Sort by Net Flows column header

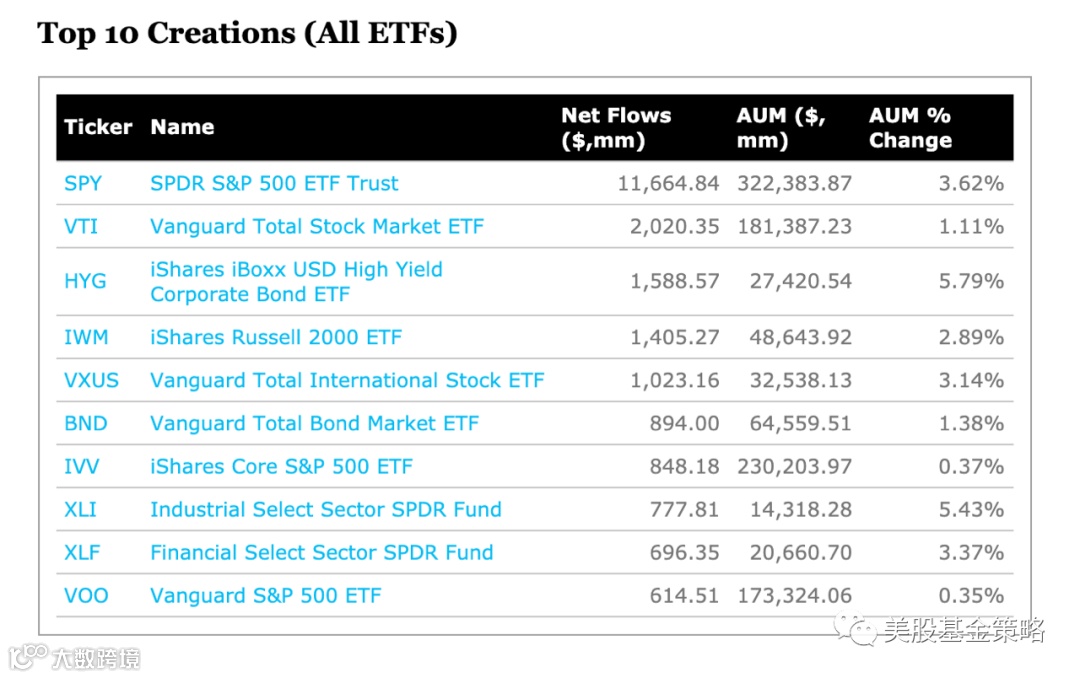[x=616, y=128]
